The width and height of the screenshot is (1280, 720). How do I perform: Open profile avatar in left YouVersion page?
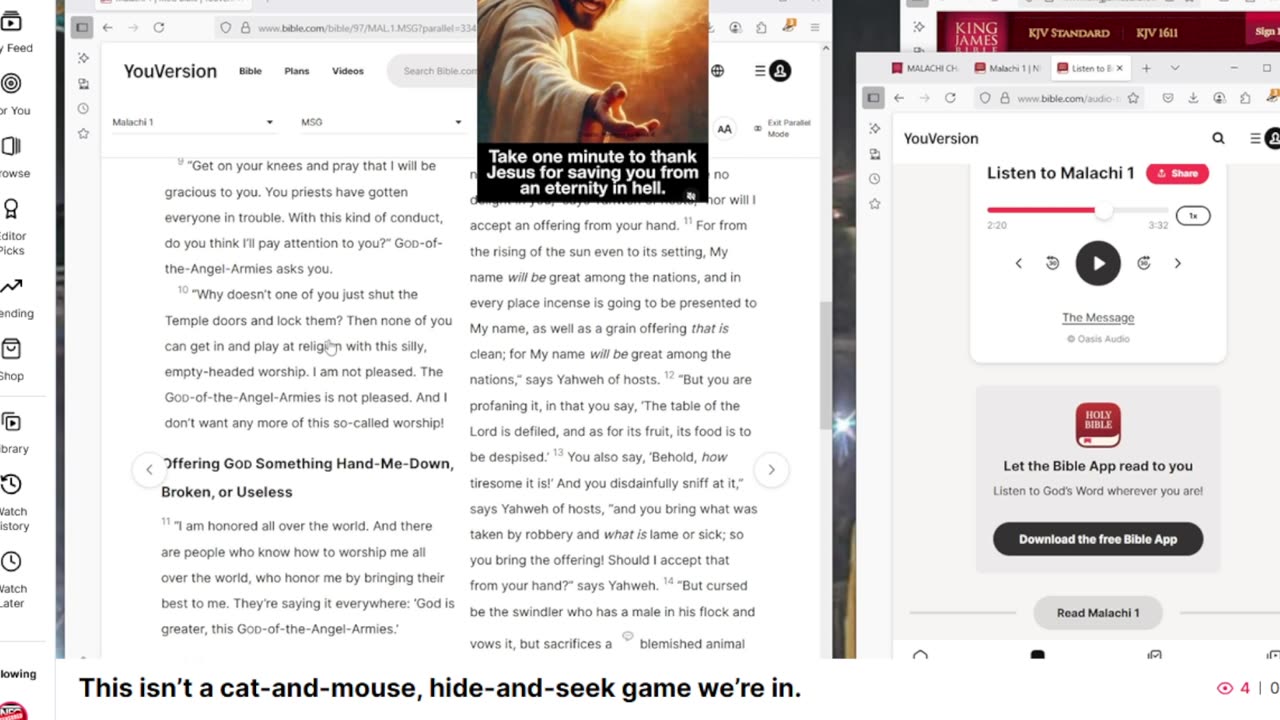coord(780,71)
